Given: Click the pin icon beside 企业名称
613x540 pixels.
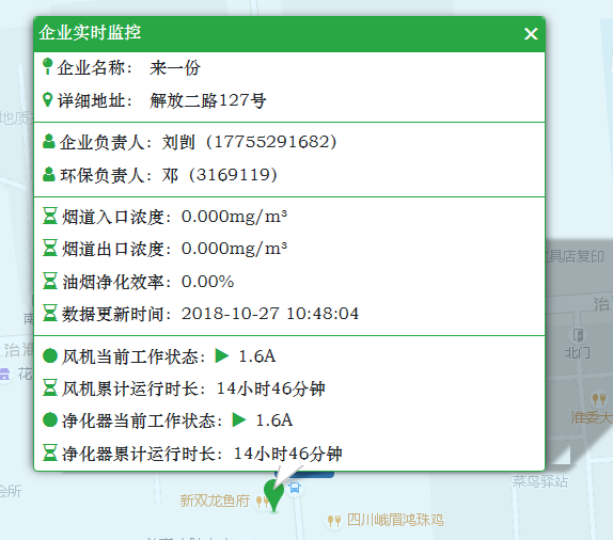Looking at the screenshot, I should (x=48, y=67).
